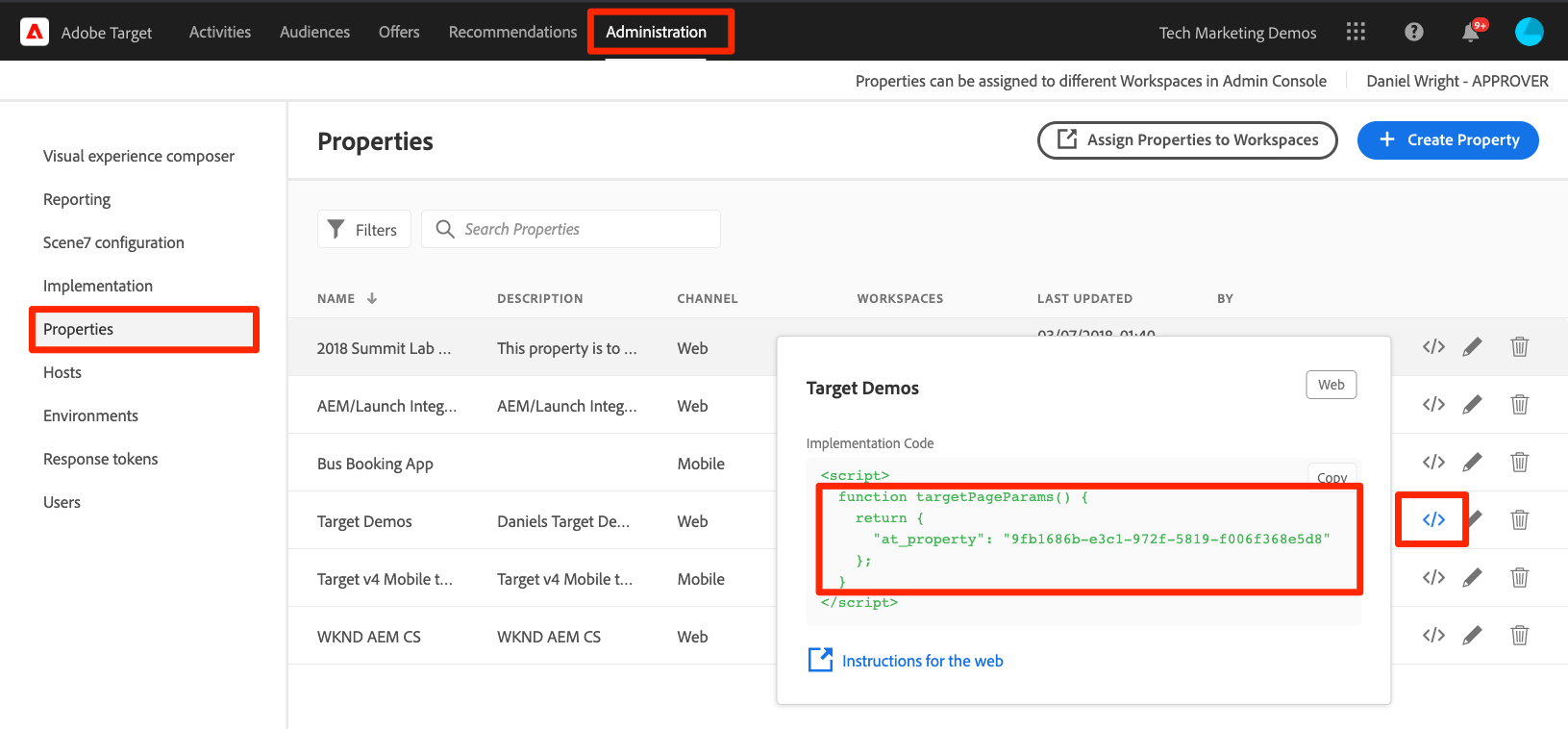This screenshot has height=729, width=1568.
Task: Delete the AEM/Launch Integ property
Action: click(x=1519, y=404)
